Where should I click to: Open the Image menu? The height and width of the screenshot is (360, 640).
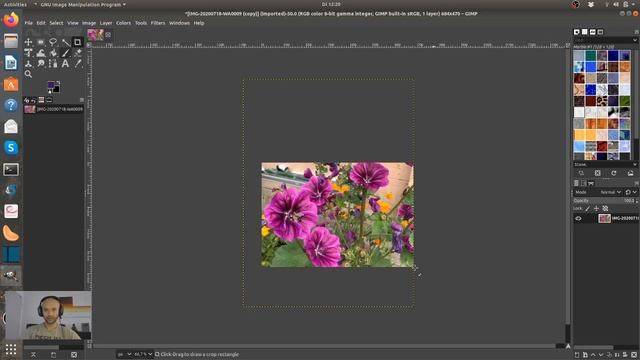(x=89, y=23)
